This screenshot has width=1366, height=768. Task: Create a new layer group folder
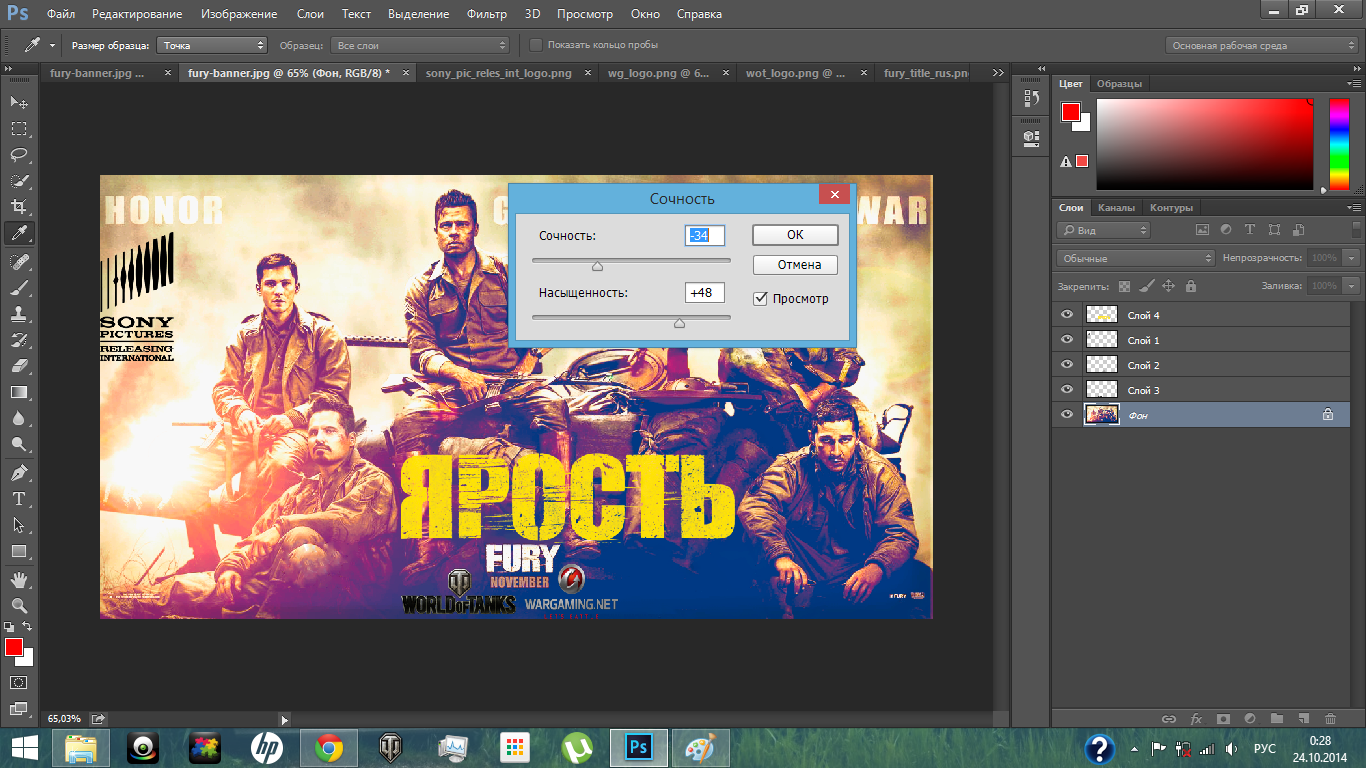click(x=1276, y=718)
